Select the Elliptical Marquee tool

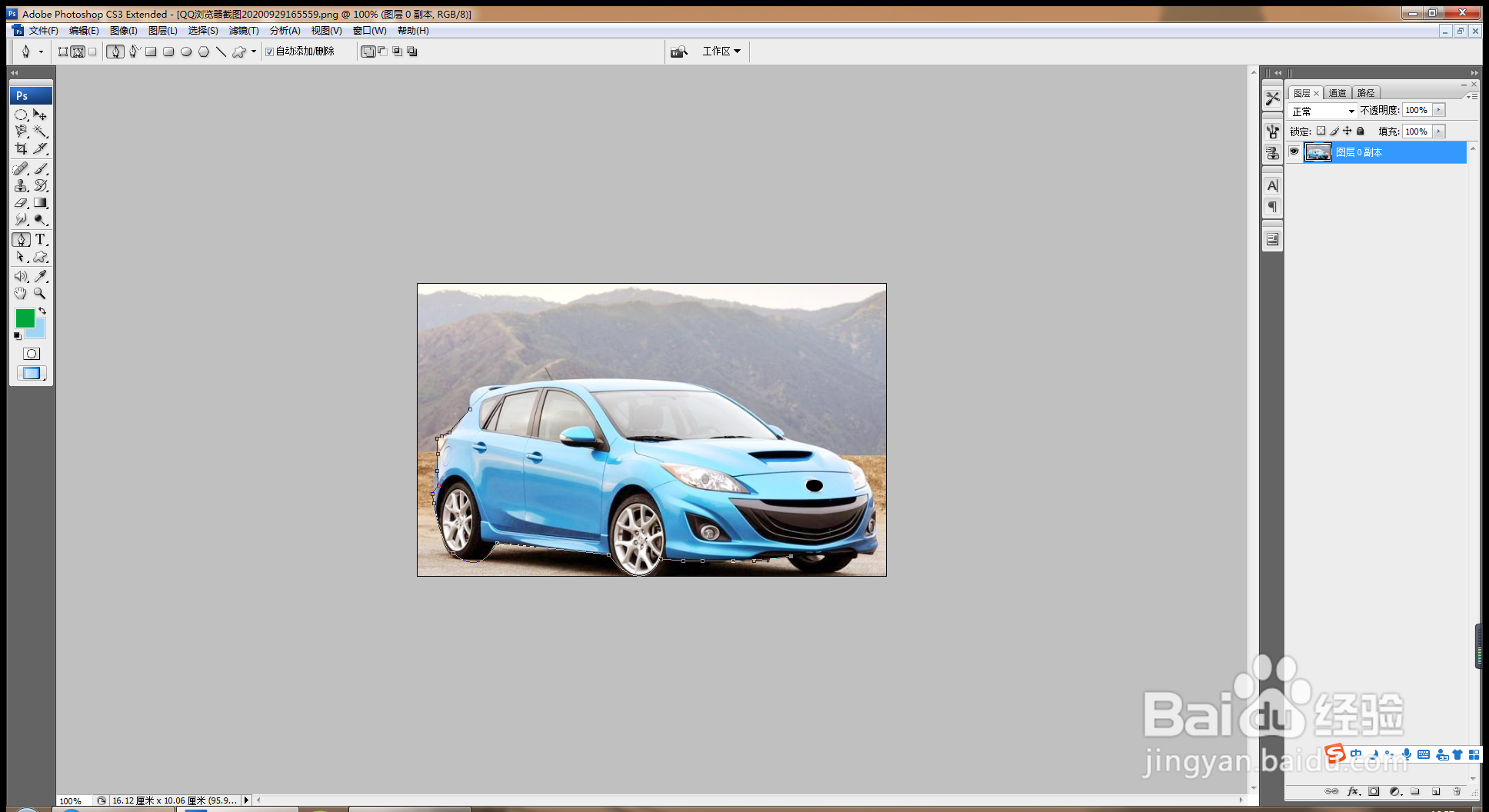click(x=21, y=115)
